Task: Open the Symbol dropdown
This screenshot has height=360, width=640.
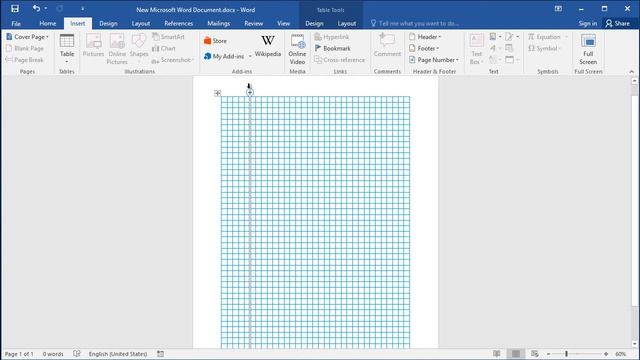Action: [544, 48]
